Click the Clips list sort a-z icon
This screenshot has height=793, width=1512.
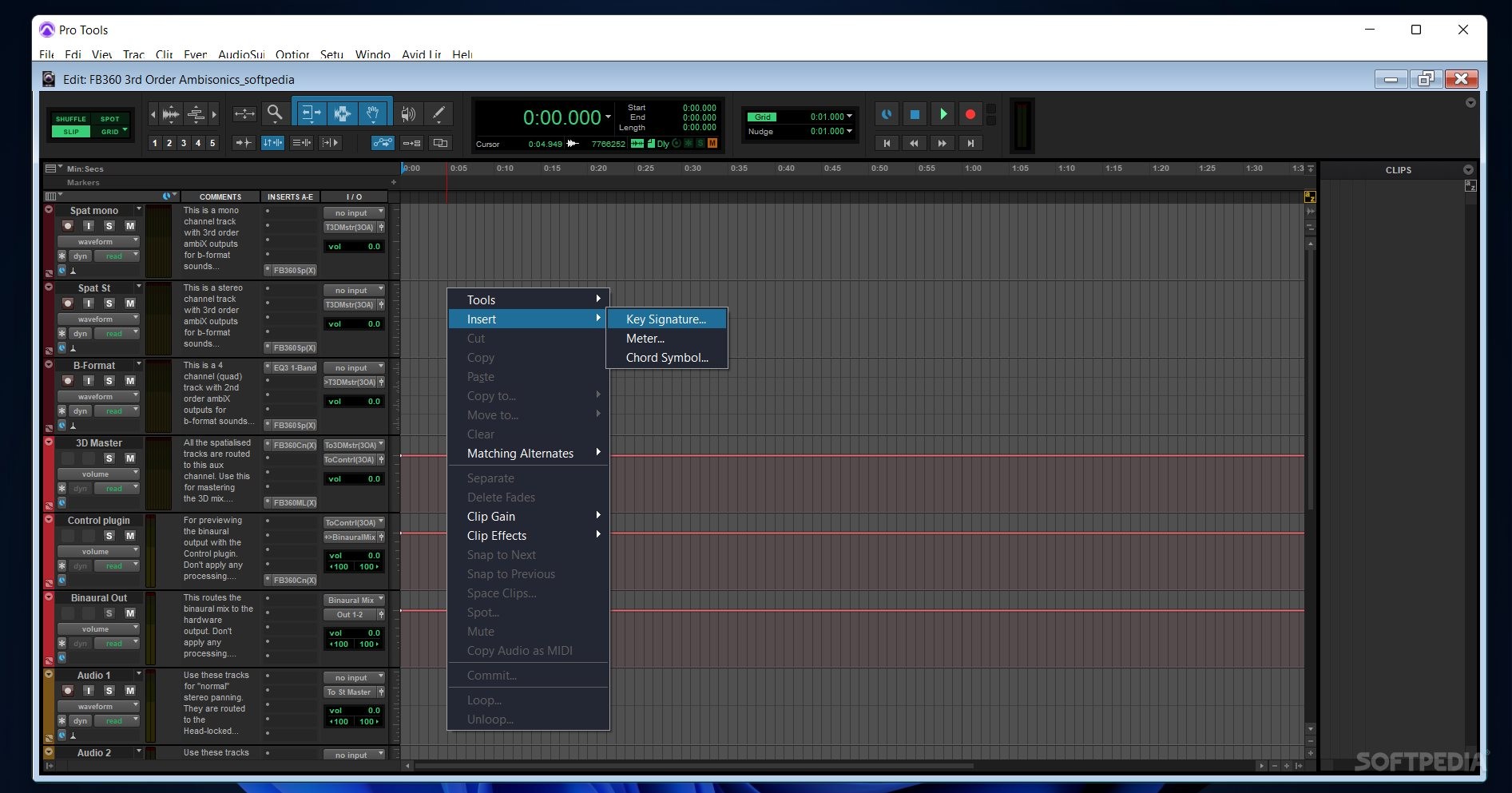(x=1470, y=186)
